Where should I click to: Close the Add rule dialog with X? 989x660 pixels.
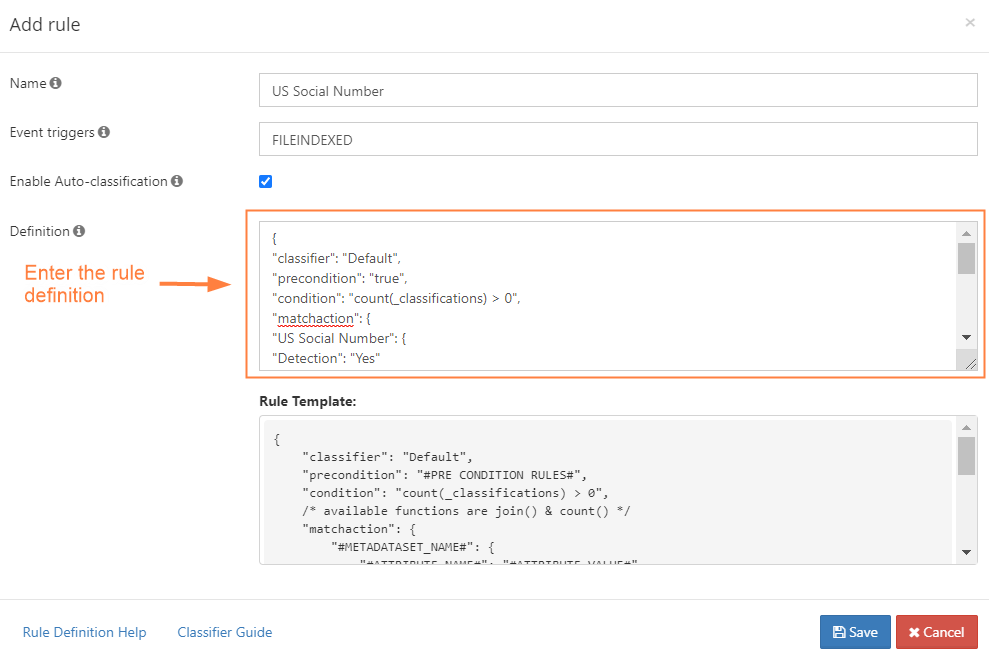pyautogui.click(x=969, y=22)
